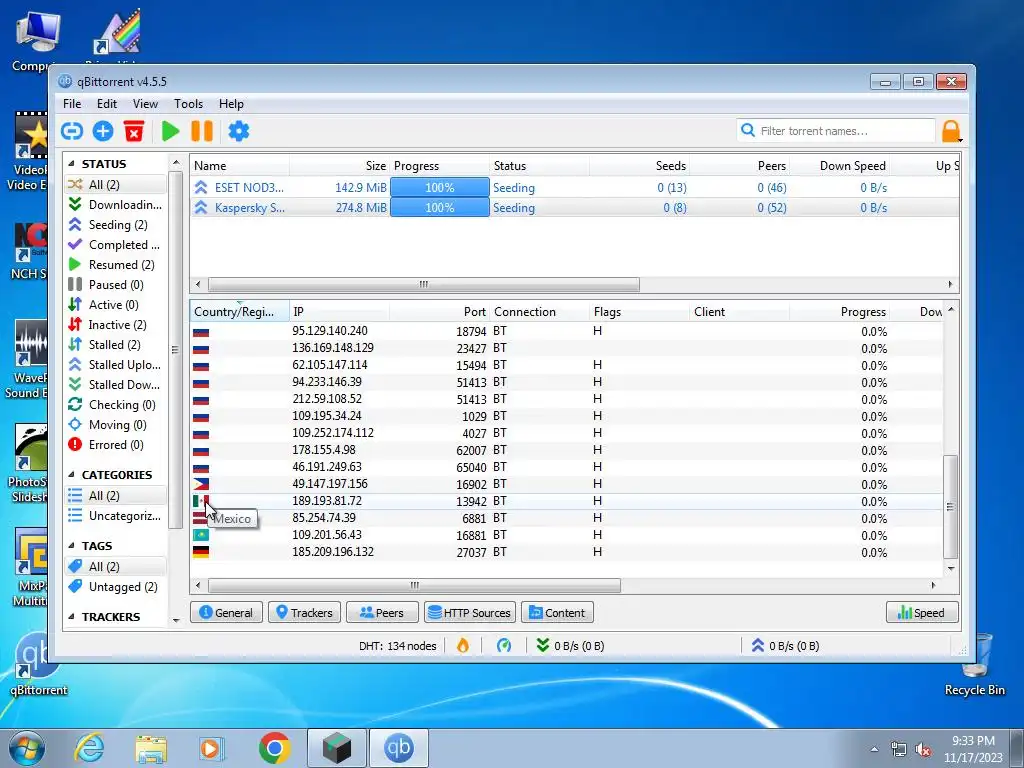Select Uncategorized in Categories section

[x=116, y=516]
